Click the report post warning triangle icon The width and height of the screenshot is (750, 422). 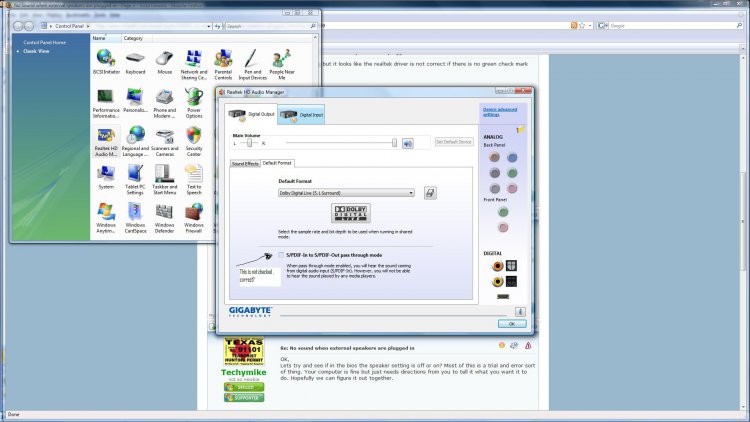click(528, 345)
